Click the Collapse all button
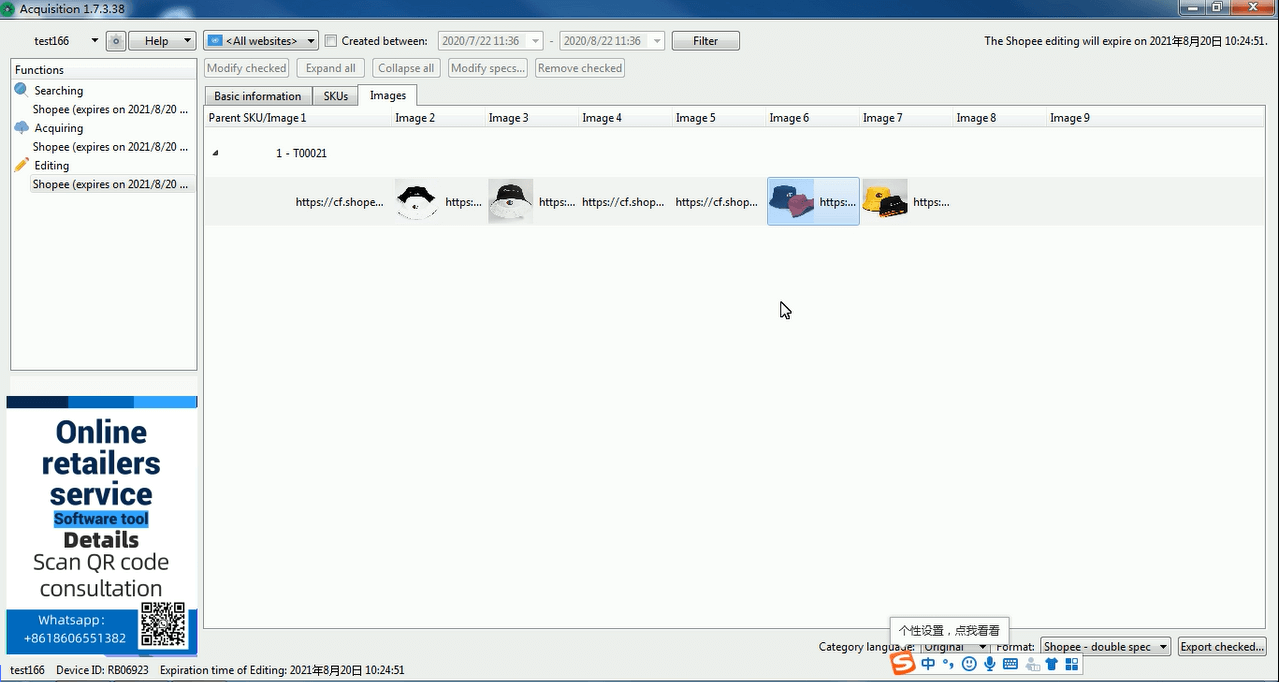Image resolution: width=1279 pixels, height=682 pixels. (x=406, y=68)
